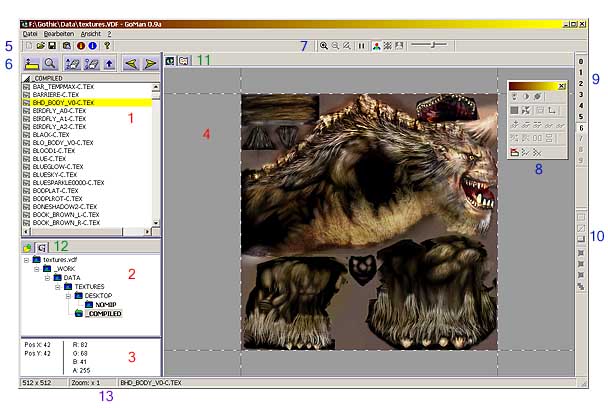Click the green folder tab above the directory tree
Image resolution: width=608 pixels, height=408 pixels.
tap(27, 247)
